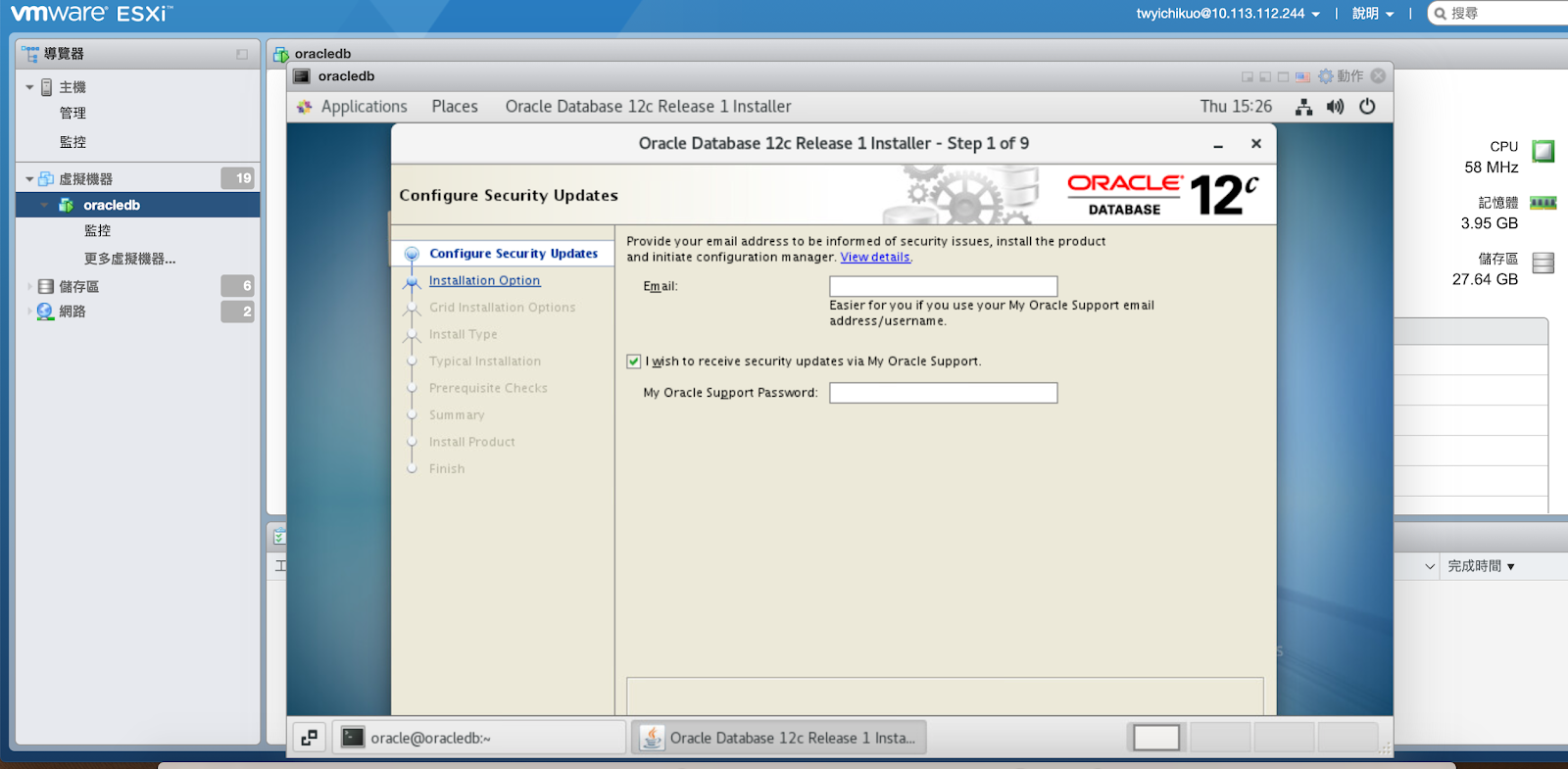The width and height of the screenshot is (1568, 769).
Task: Toggle 'I wish to receive security updates' checkbox
Action: pos(634,361)
